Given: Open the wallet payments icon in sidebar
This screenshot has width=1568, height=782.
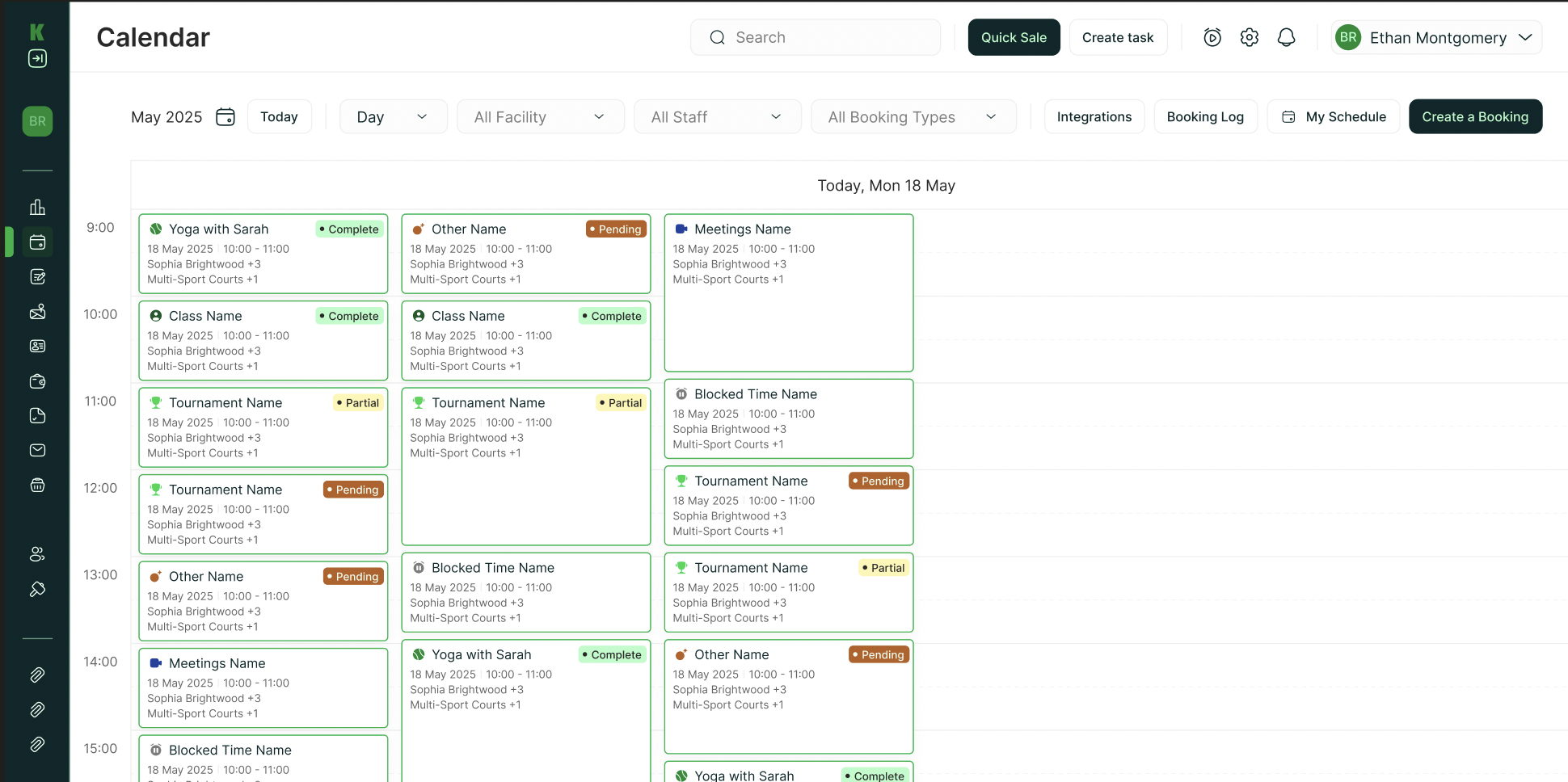Looking at the screenshot, I should click(37, 381).
